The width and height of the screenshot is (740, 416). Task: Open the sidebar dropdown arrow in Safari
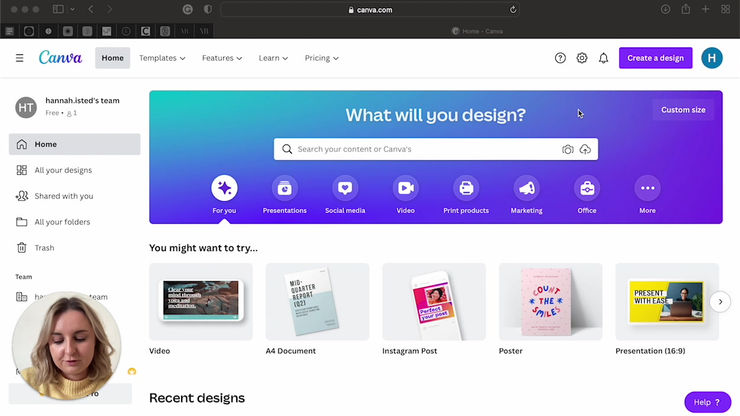[72, 9]
